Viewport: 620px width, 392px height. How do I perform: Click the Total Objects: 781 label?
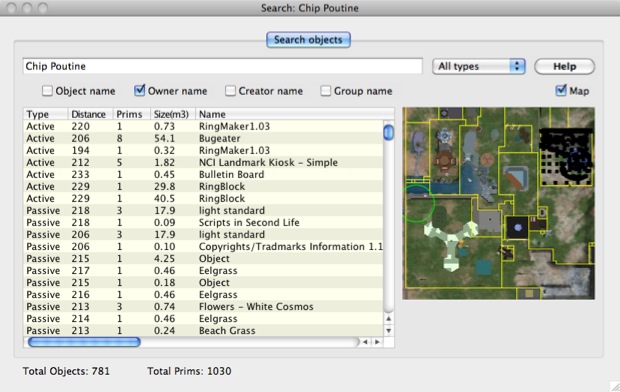[66, 371]
